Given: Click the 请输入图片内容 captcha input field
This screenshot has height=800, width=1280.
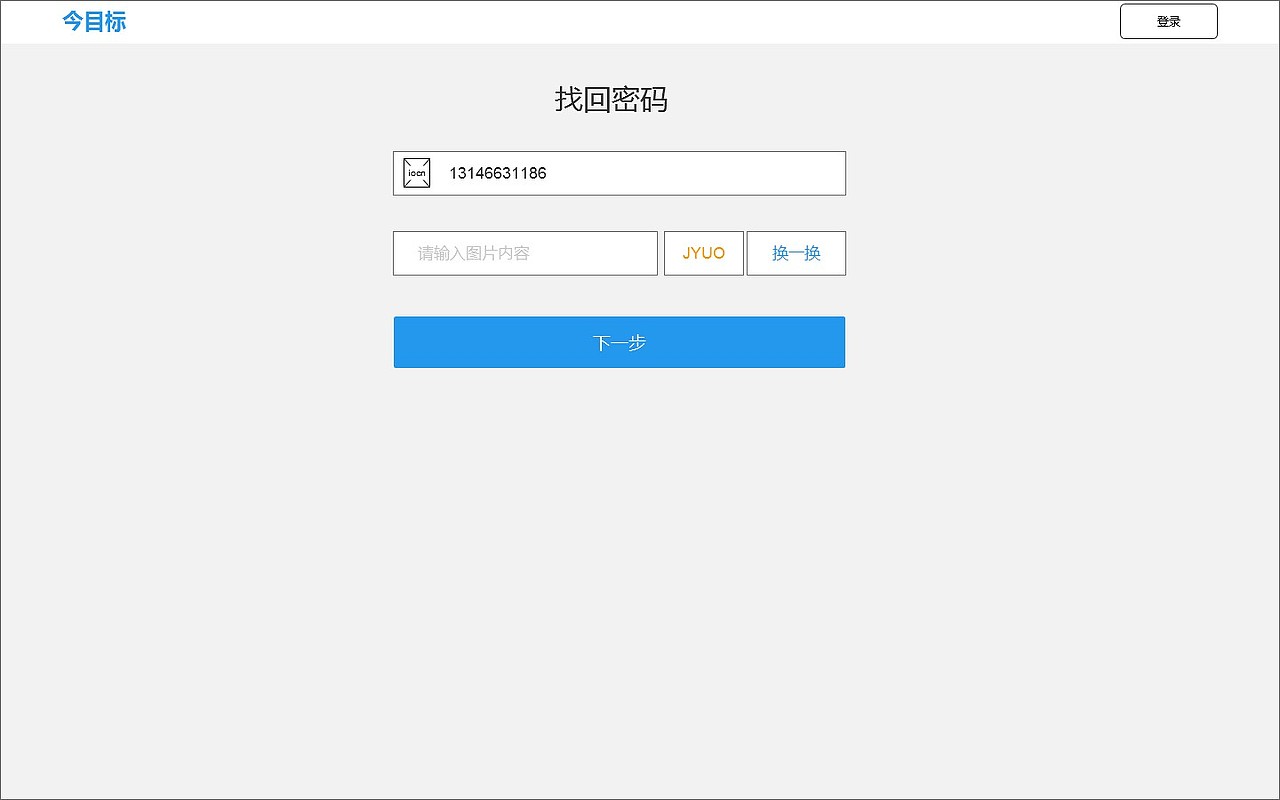Looking at the screenshot, I should 525,253.
